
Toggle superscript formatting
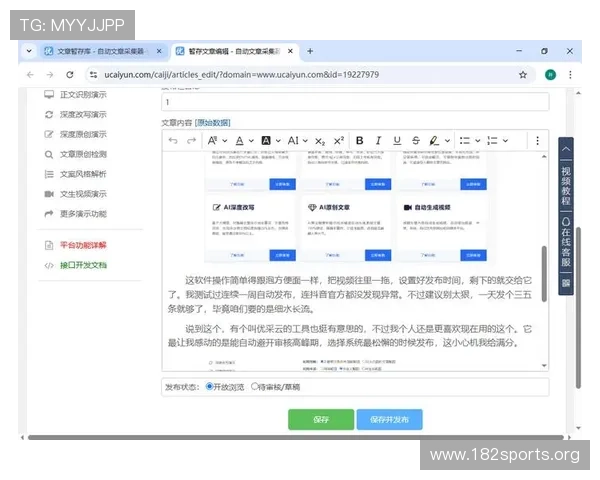click(x=339, y=141)
